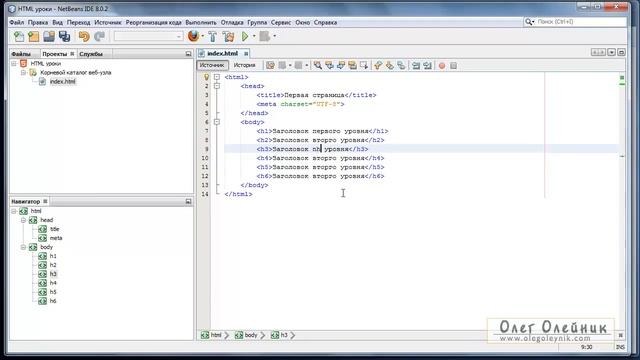This screenshot has height=360, width=640.
Task: Switch to the Файлы tab
Action: tap(21, 54)
